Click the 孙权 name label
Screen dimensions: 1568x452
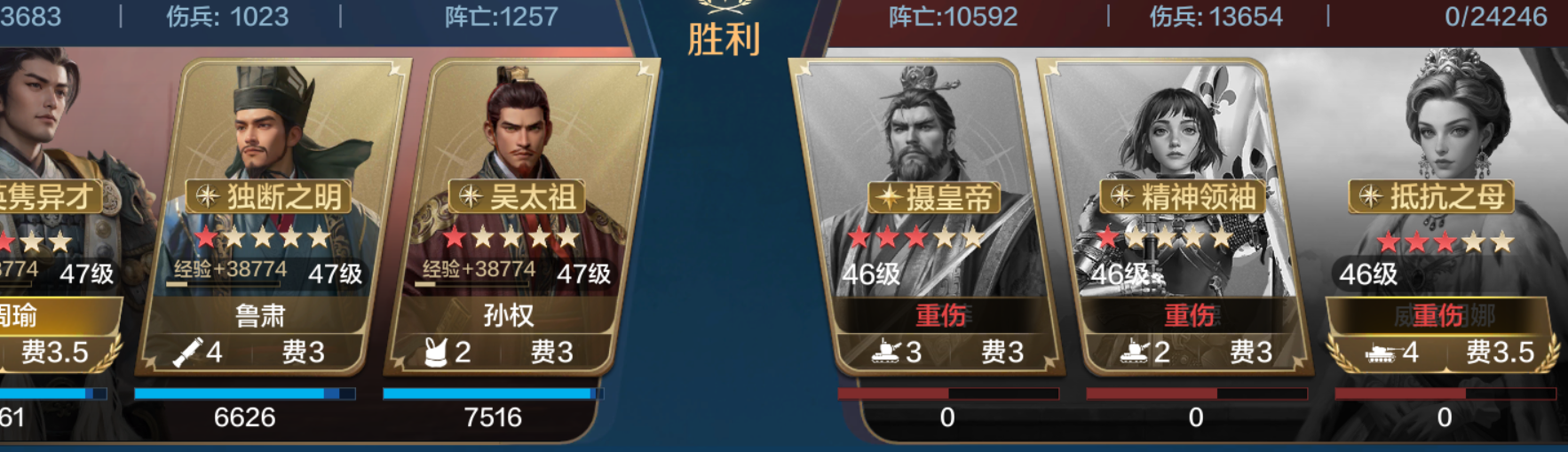(509, 315)
